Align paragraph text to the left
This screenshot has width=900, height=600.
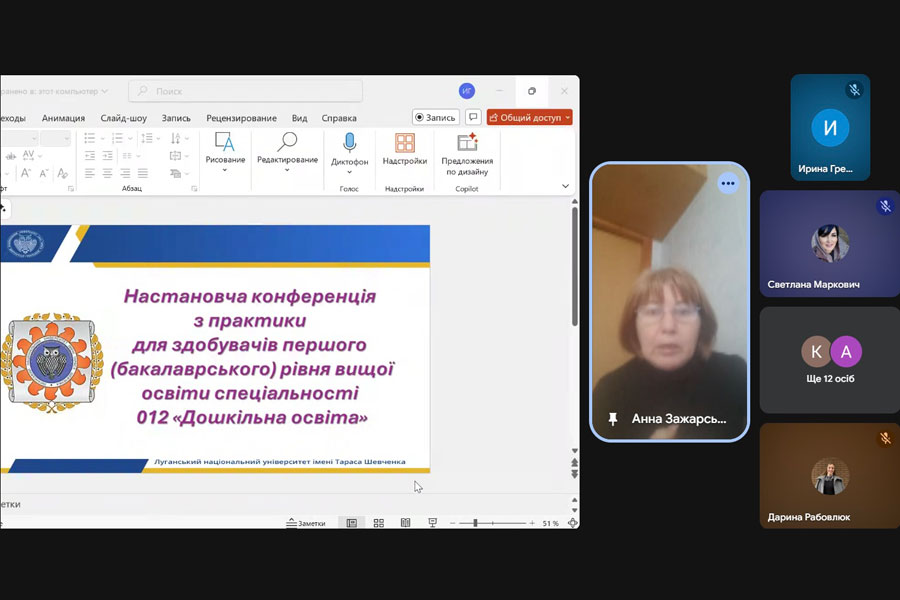point(90,173)
